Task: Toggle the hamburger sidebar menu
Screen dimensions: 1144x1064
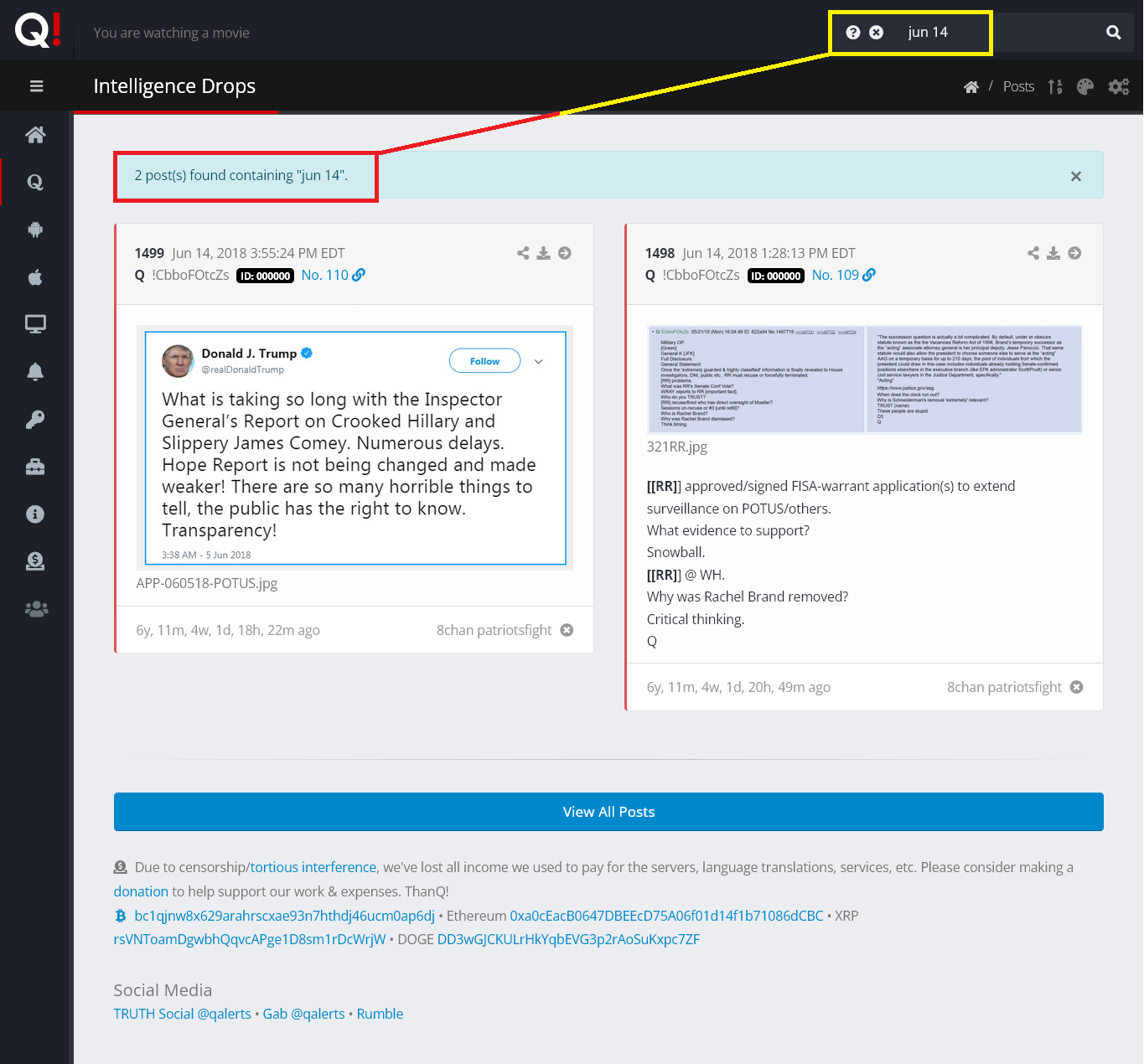Action: point(36,86)
